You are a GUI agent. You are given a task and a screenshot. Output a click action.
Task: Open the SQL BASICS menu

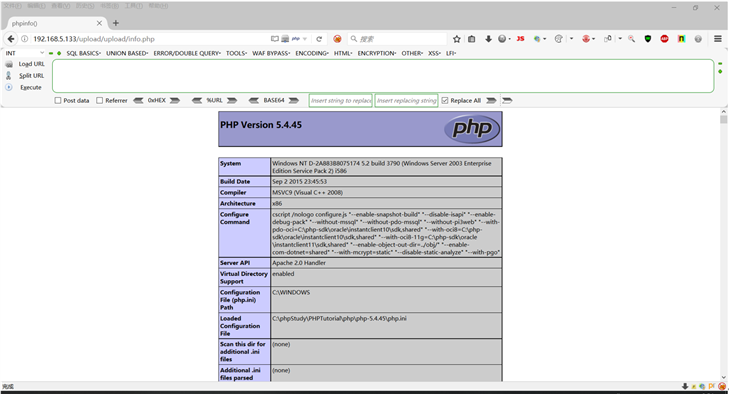[83, 53]
